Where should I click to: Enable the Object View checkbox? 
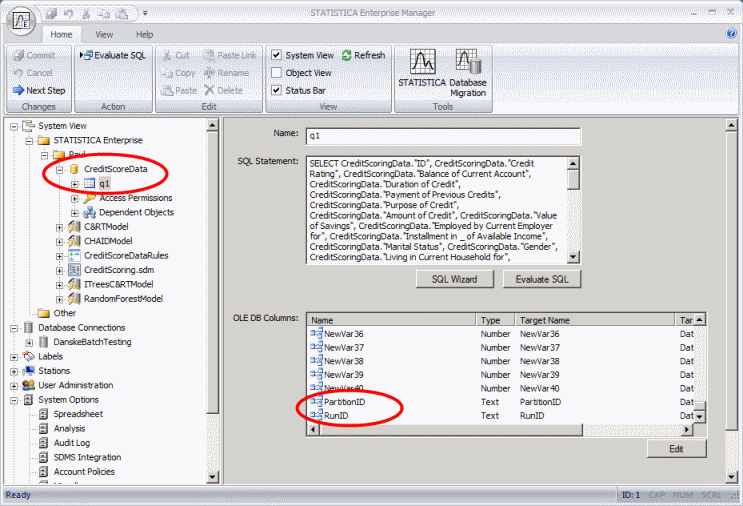[277, 73]
